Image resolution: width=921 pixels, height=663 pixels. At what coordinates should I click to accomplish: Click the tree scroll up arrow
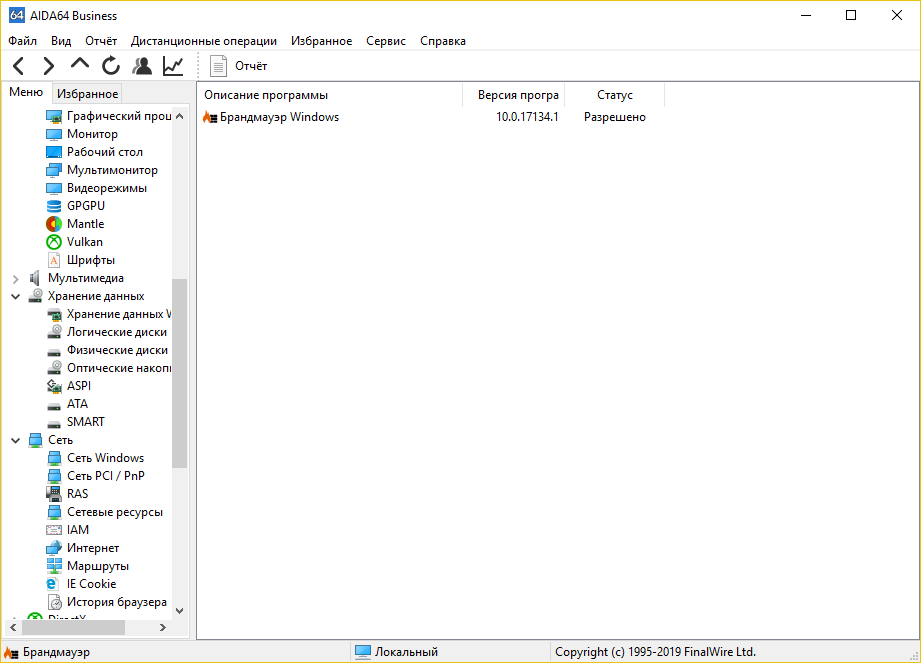click(180, 116)
